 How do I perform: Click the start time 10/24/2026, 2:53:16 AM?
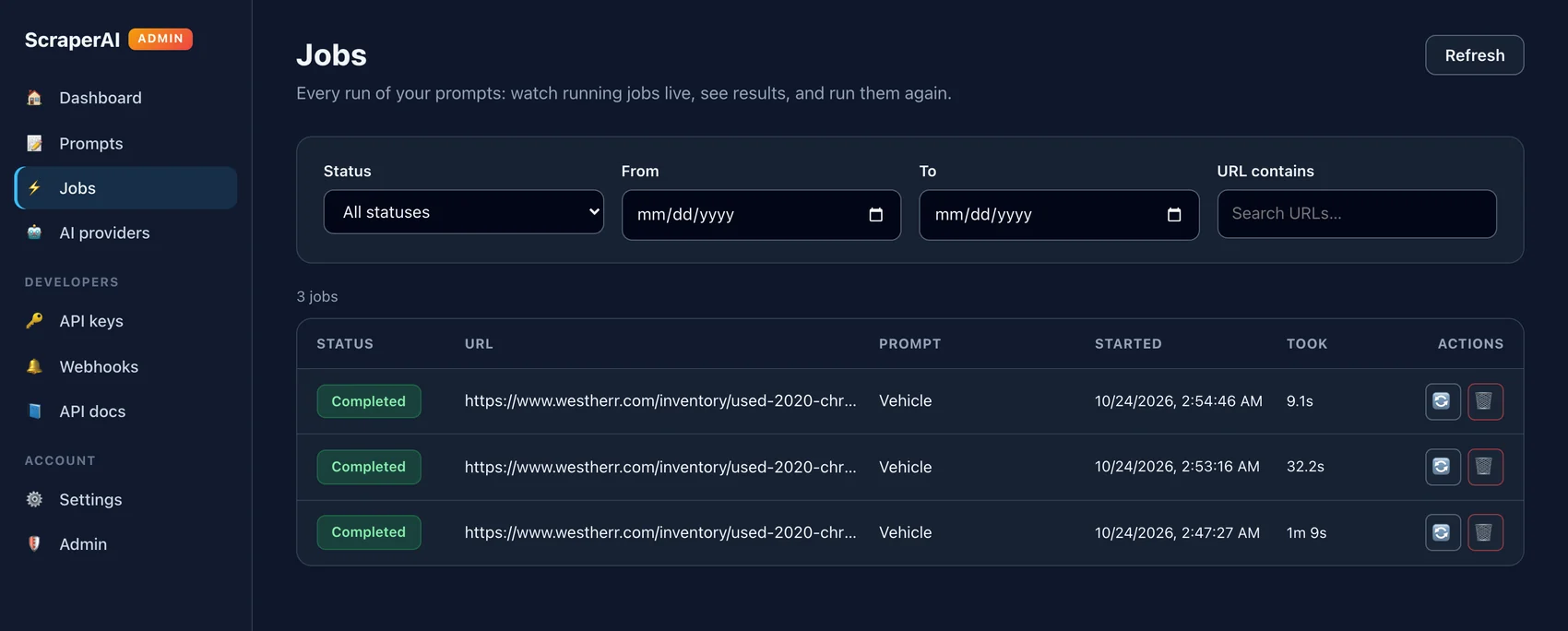coord(1177,467)
